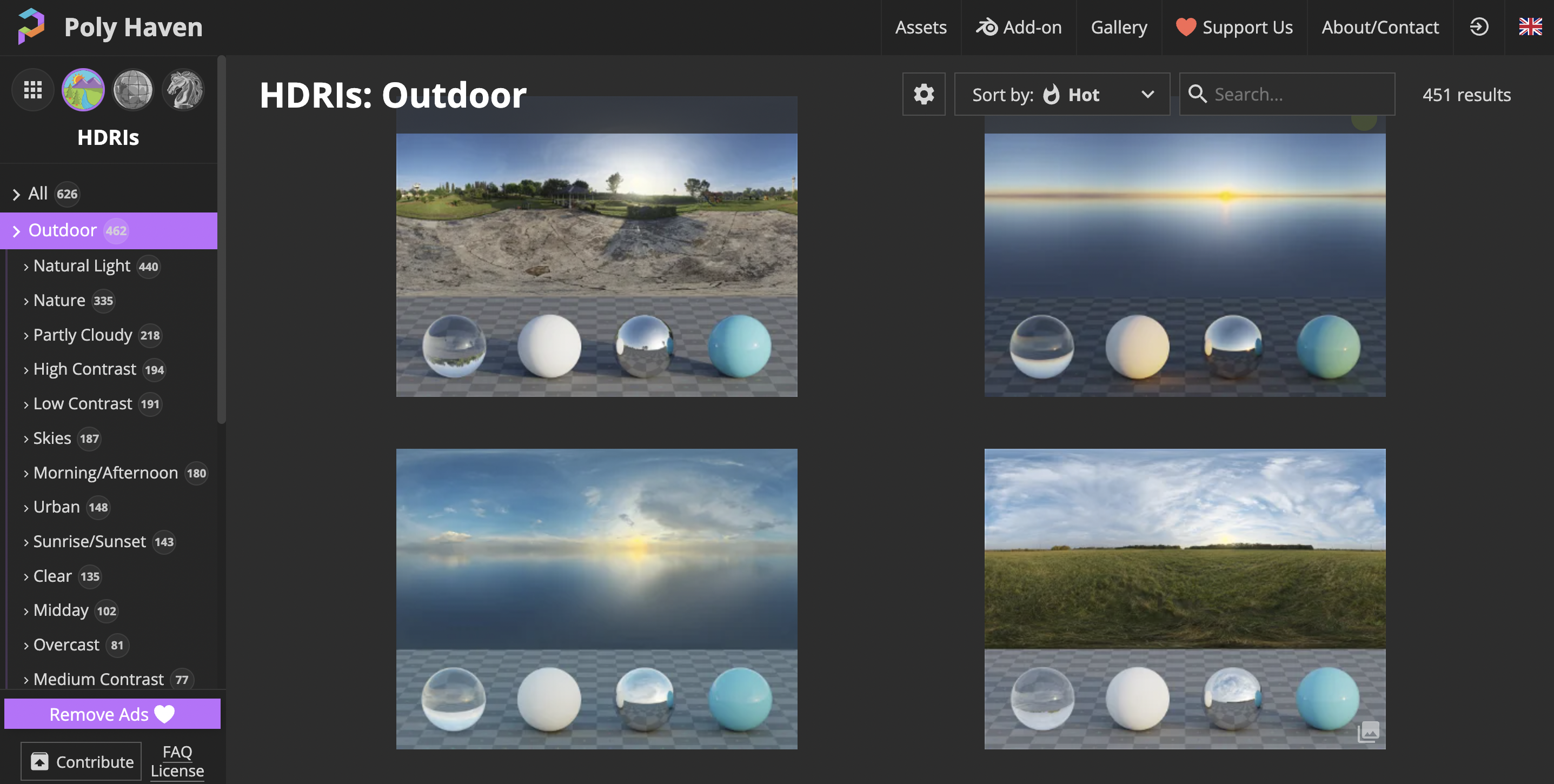Viewport: 1554px width, 784px height.
Task: Open the cloudy lake sunrise HDRI thumbnail
Action: [x=596, y=599]
